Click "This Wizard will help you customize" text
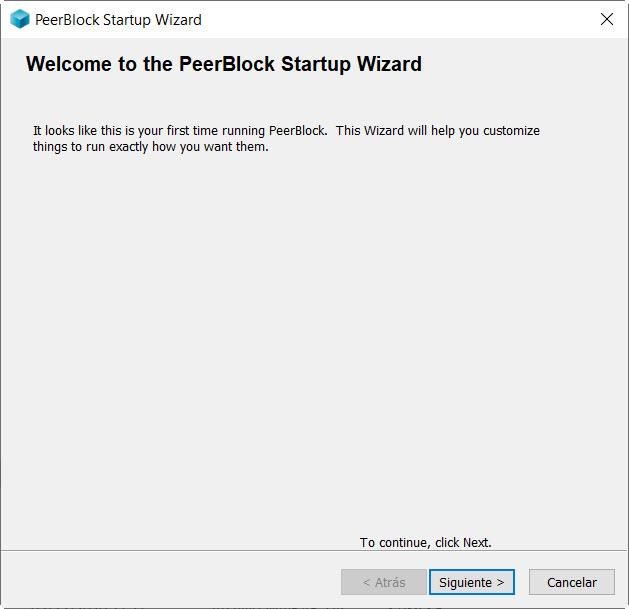The height and width of the screenshot is (609, 629). [438, 131]
